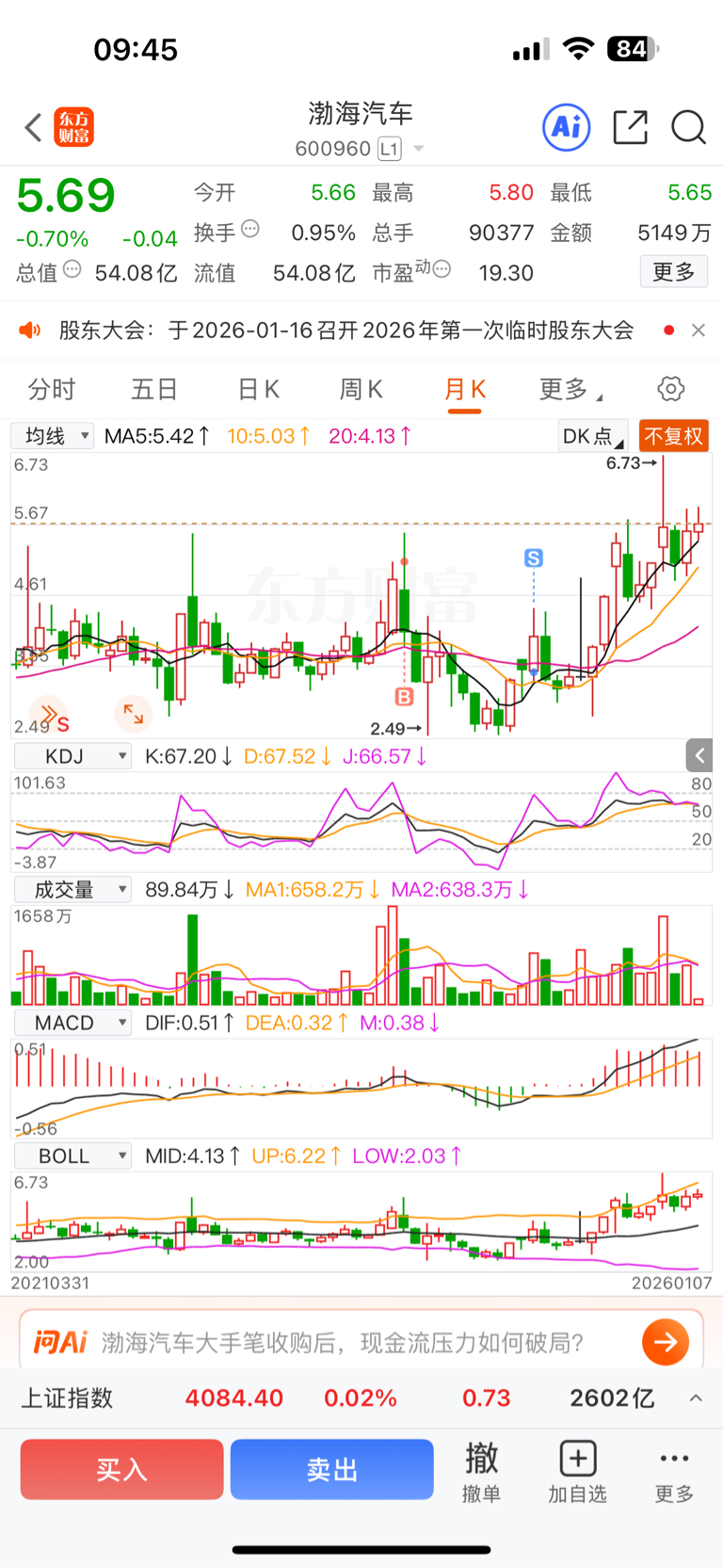The height and width of the screenshot is (1568, 723).
Task: Switch to 日K tab
Action: click(258, 389)
